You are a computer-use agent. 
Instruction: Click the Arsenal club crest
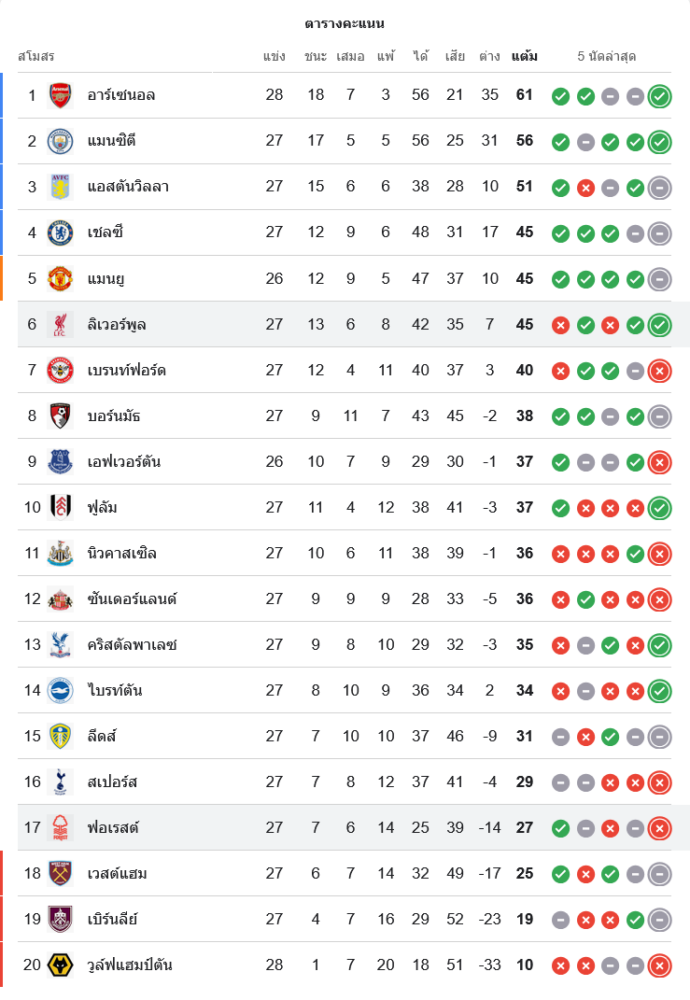(x=61, y=95)
